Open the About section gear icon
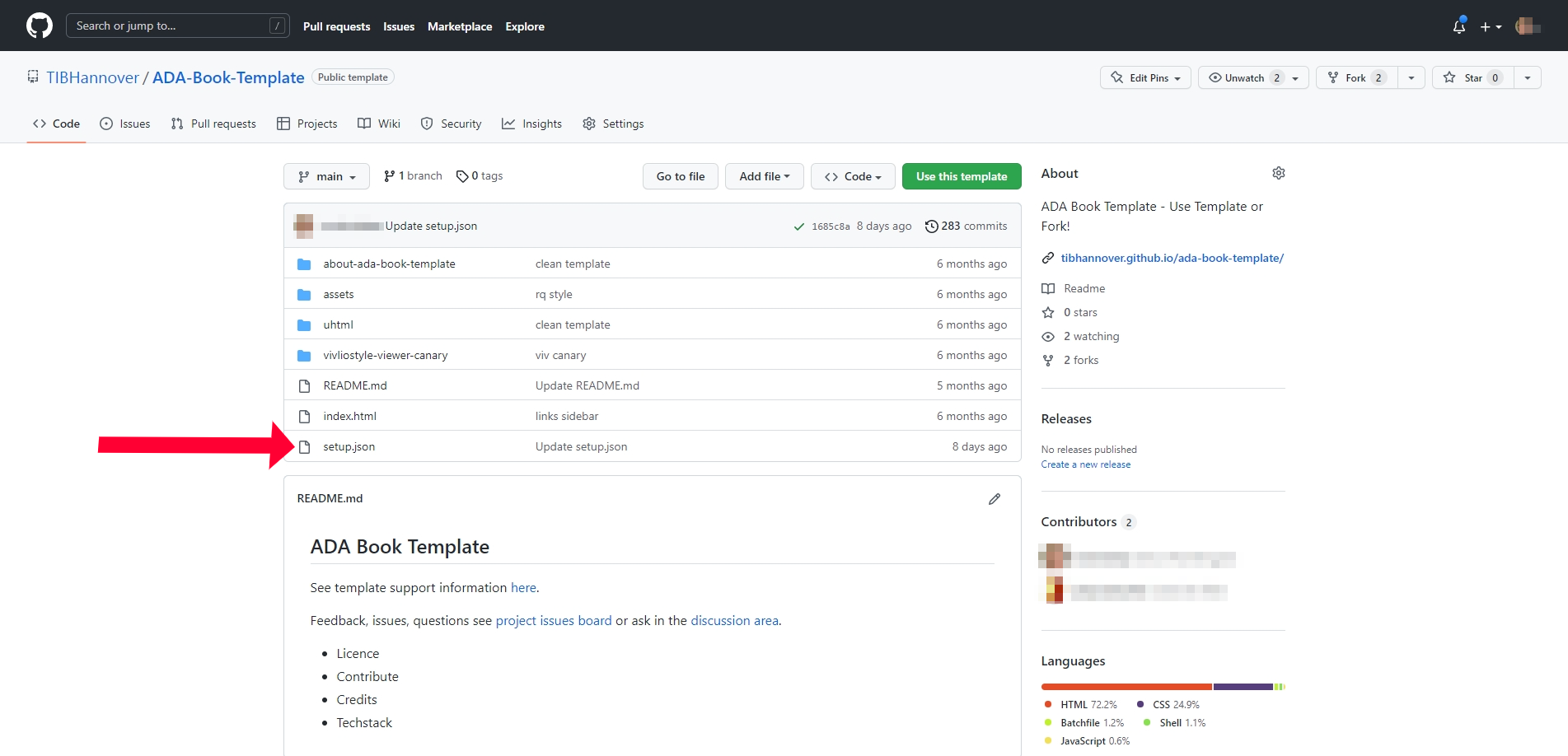 (x=1278, y=173)
